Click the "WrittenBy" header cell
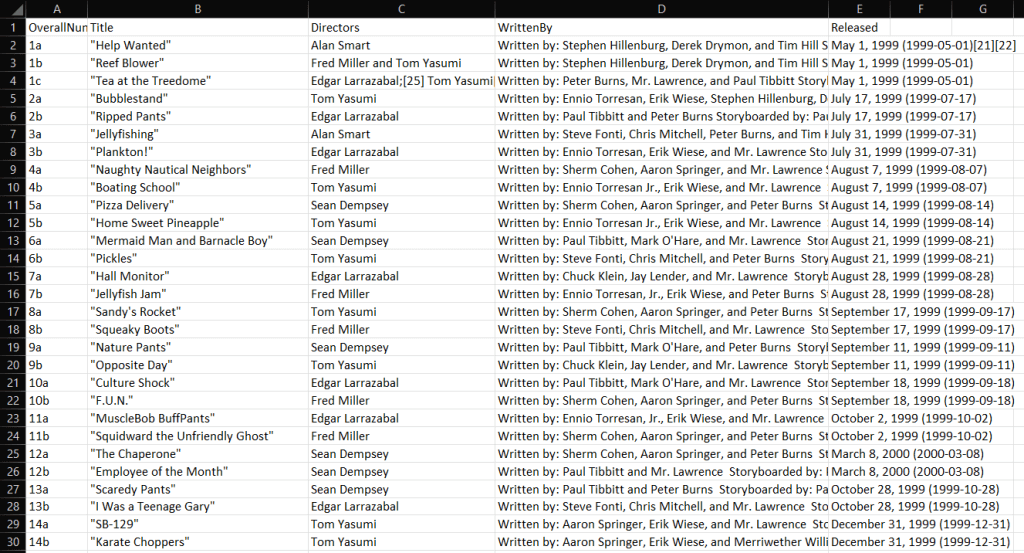The height and width of the screenshot is (553, 1024). [662, 28]
